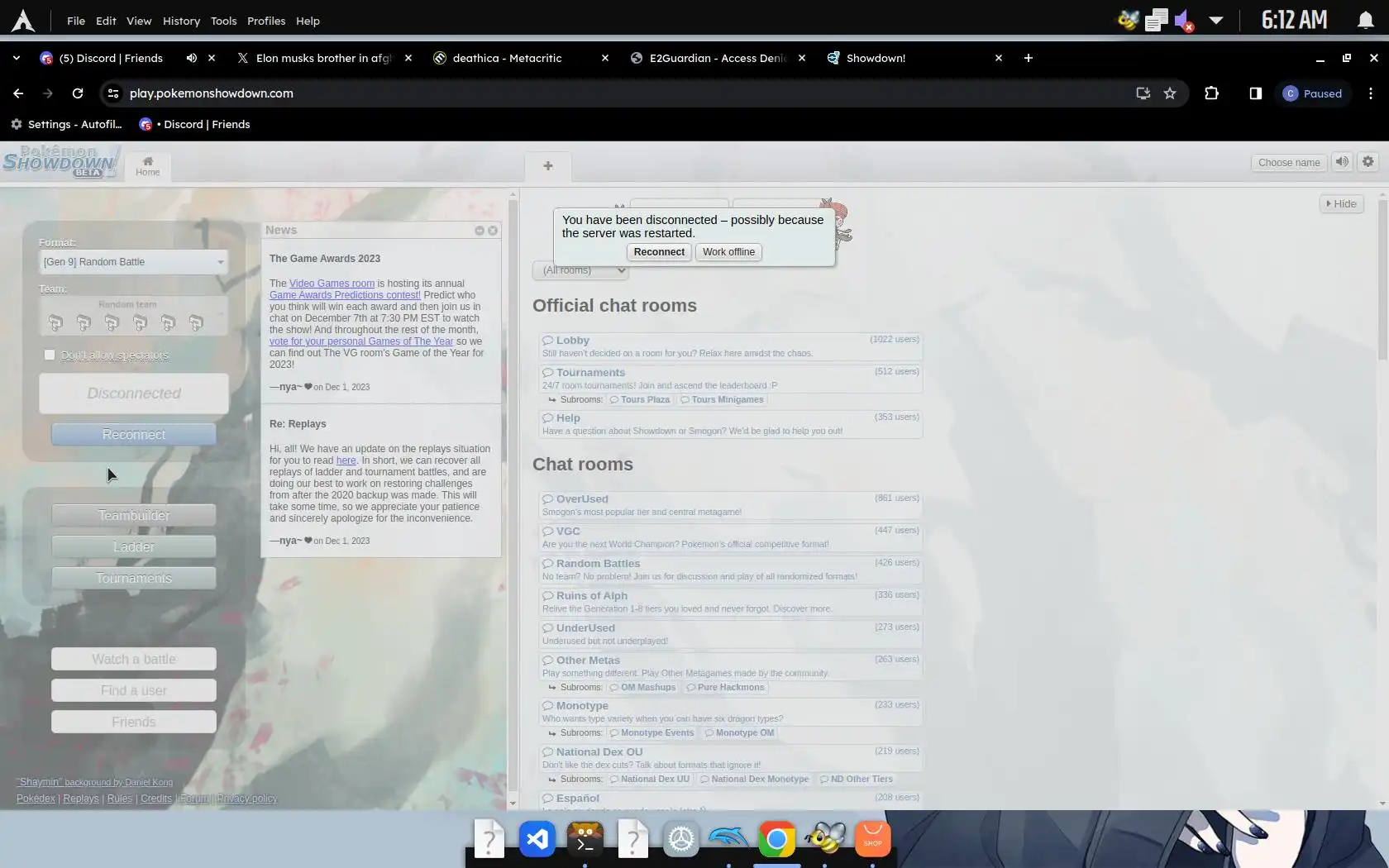
Task: Join the Lobby chat room
Action: (731, 346)
